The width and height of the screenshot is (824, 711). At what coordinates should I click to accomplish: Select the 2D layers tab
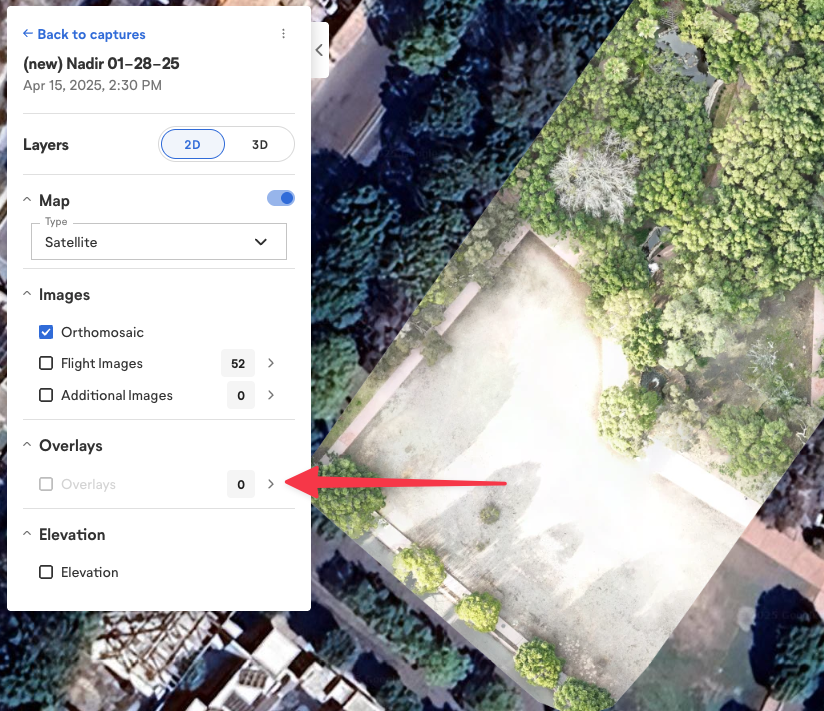192,144
